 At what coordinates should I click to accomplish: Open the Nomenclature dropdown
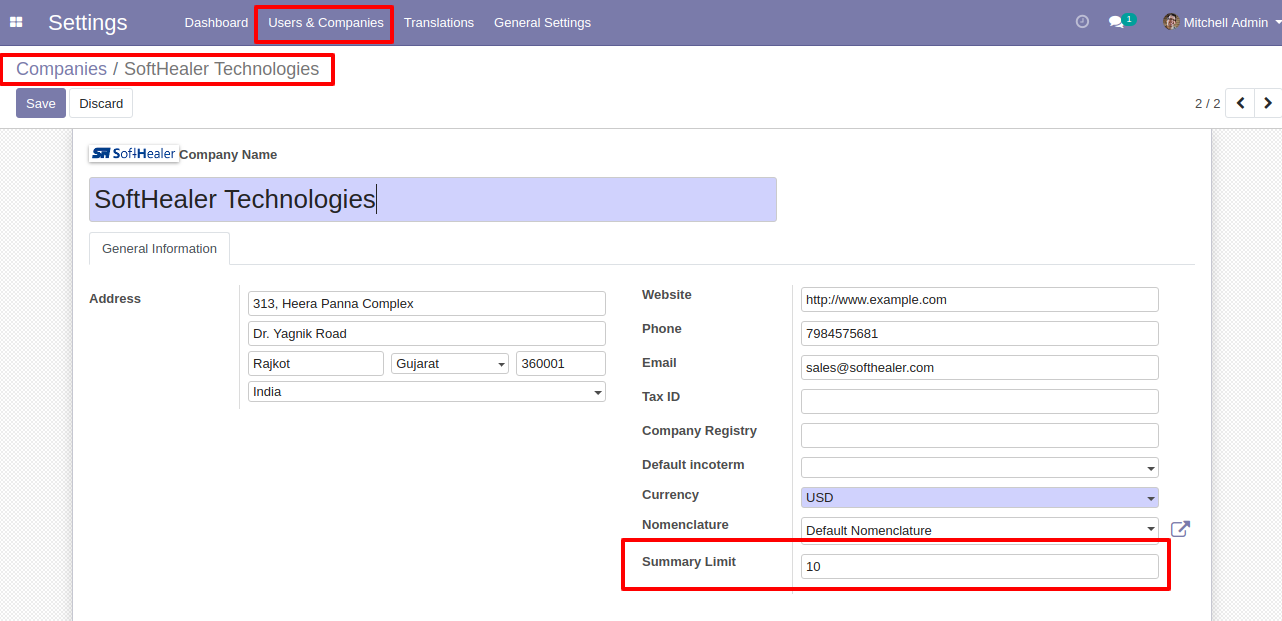tap(980, 530)
